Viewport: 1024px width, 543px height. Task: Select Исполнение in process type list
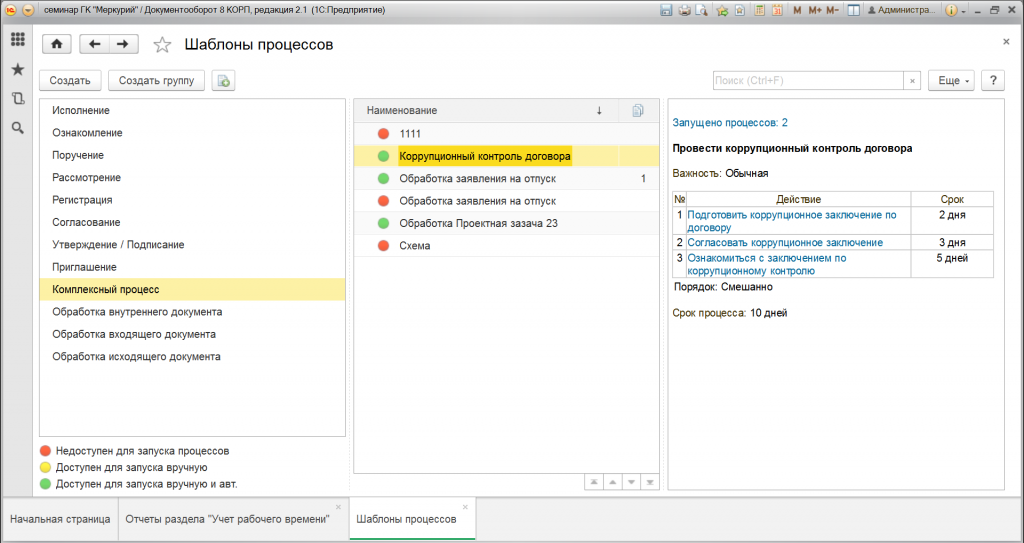[192, 110]
